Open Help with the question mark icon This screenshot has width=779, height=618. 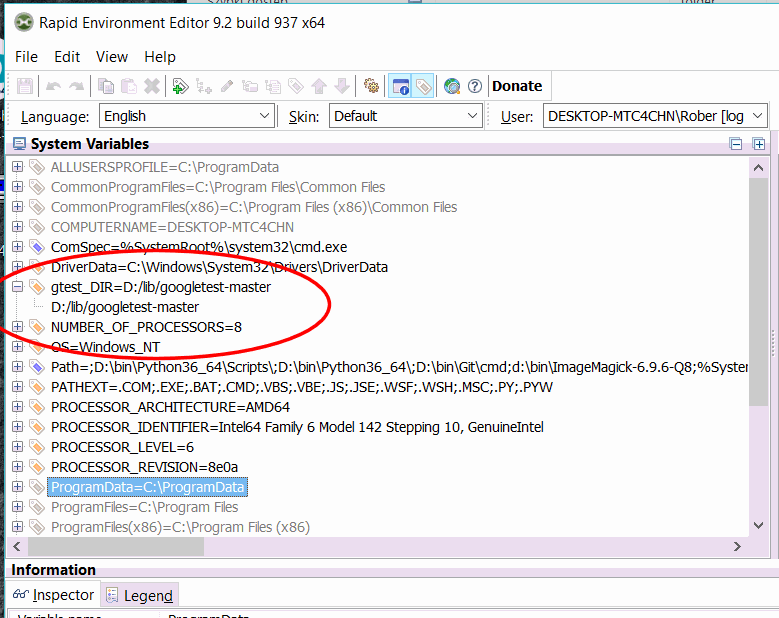[474, 86]
